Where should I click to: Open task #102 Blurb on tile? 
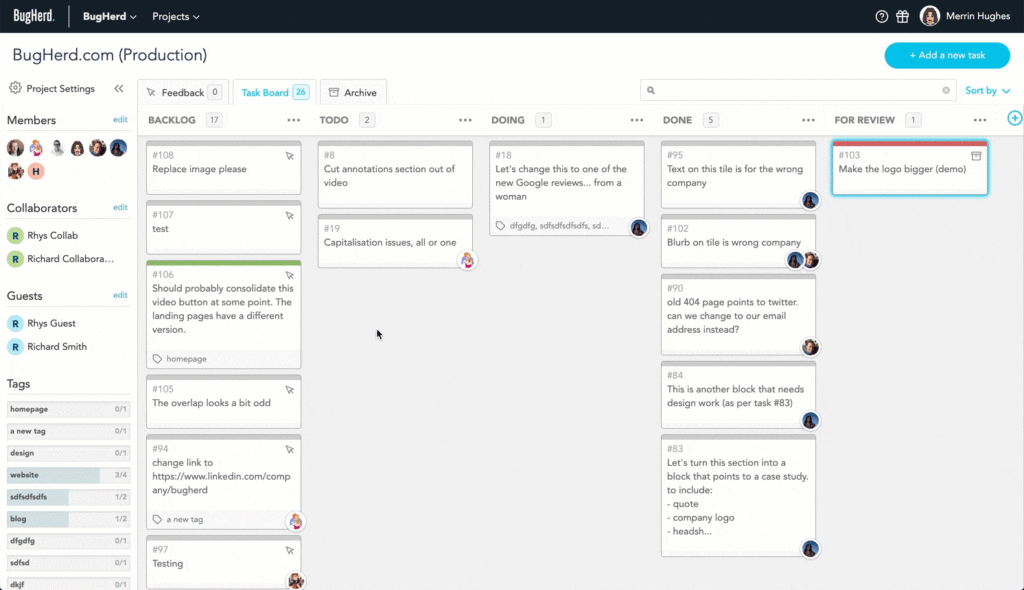pyautogui.click(x=738, y=241)
